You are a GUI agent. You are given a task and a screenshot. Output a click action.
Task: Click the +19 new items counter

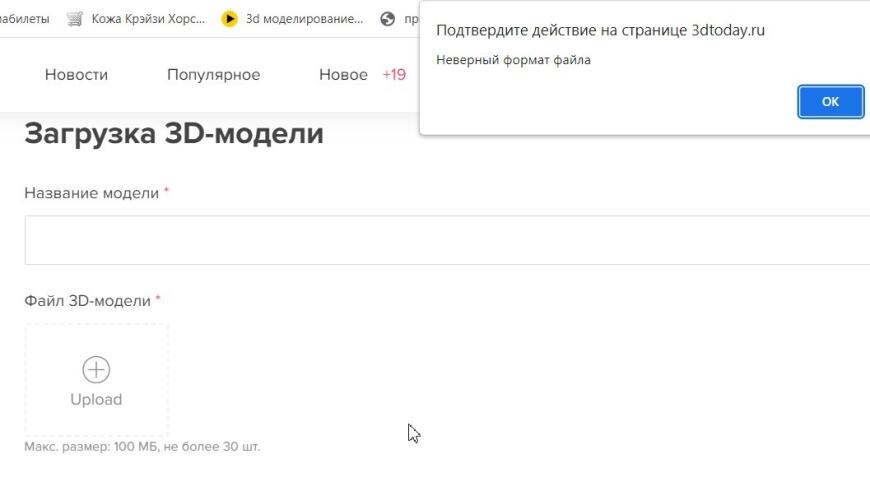click(x=394, y=75)
